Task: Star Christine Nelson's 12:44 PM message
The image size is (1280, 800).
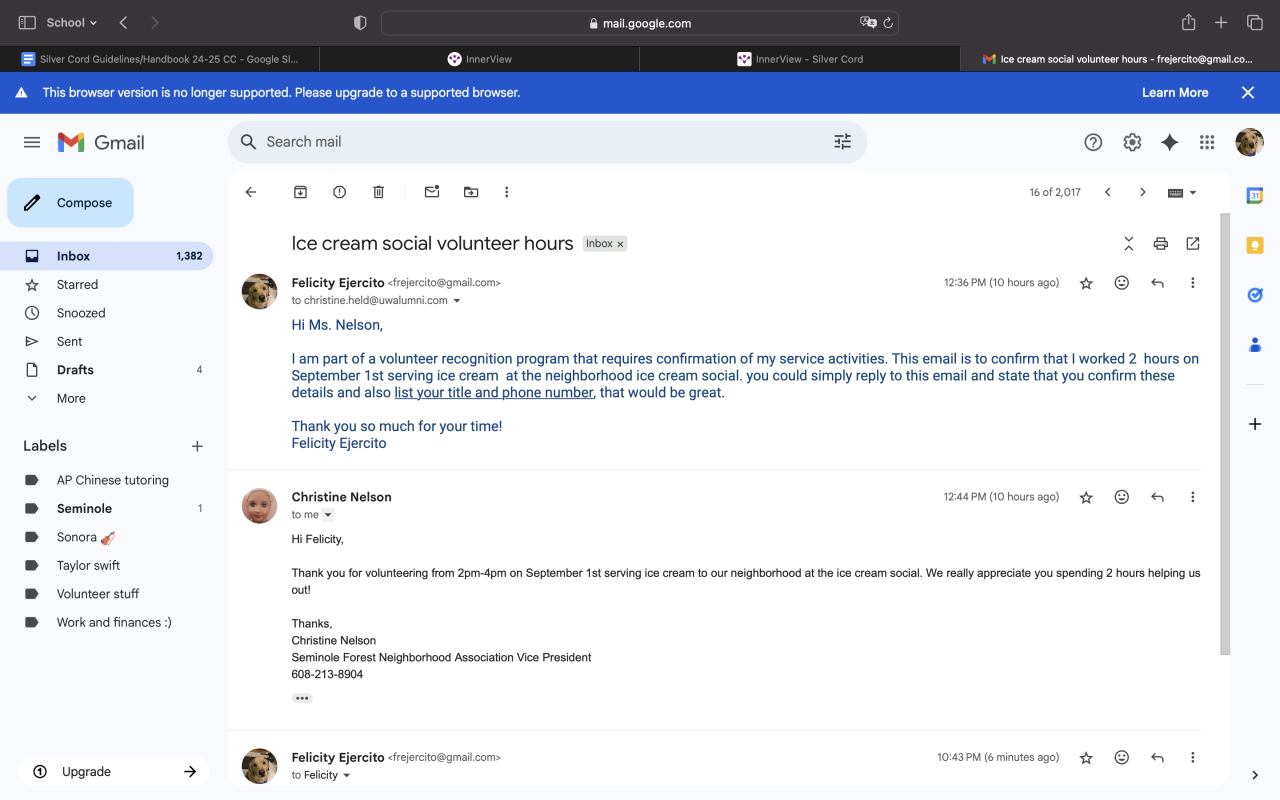Action: (x=1086, y=497)
